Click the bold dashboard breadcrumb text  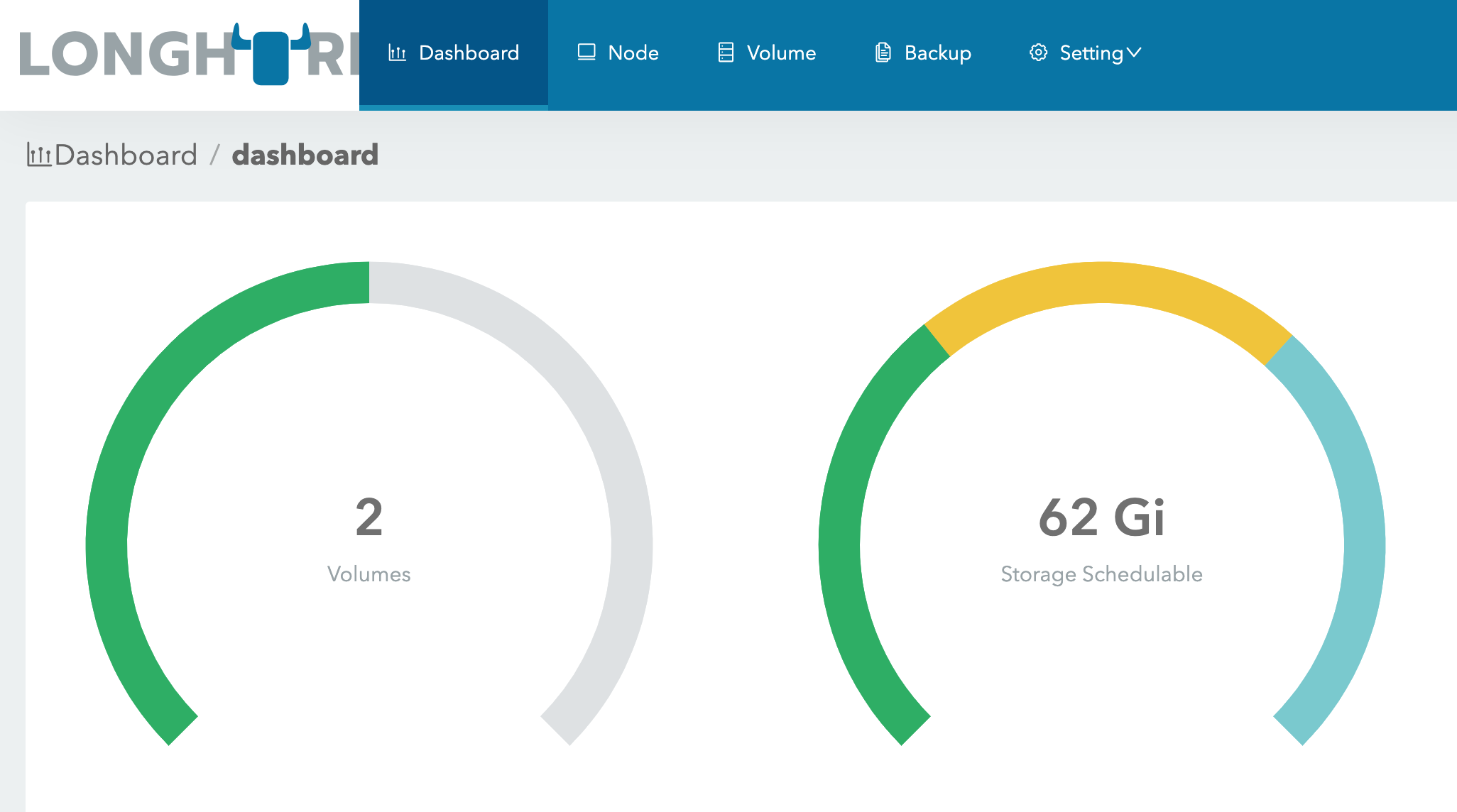pyautogui.click(x=305, y=155)
